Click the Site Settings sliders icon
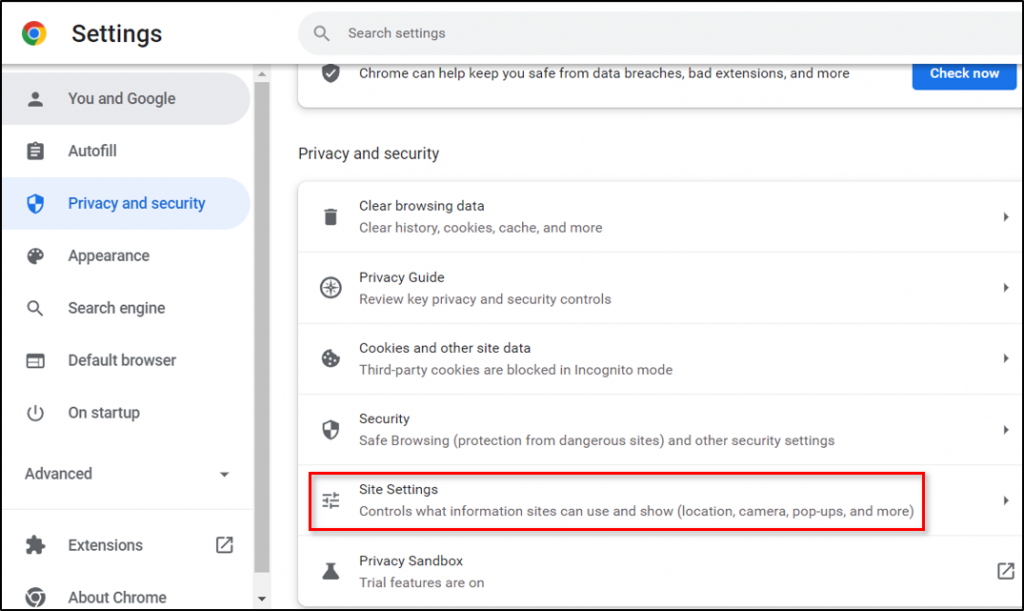Image resolution: width=1024 pixels, height=611 pixels. [x=330, y=499]
